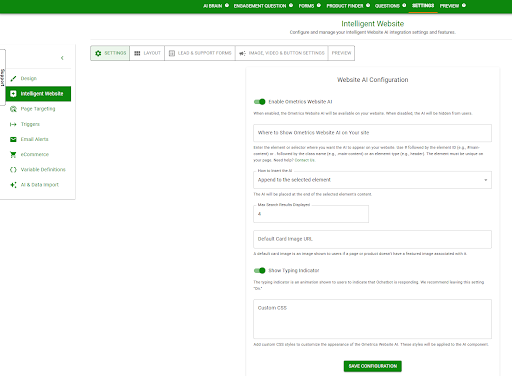The width and height of the screenshot is (512, 376).
Task: Select the Settings top menu item
Action: point(423,6)
